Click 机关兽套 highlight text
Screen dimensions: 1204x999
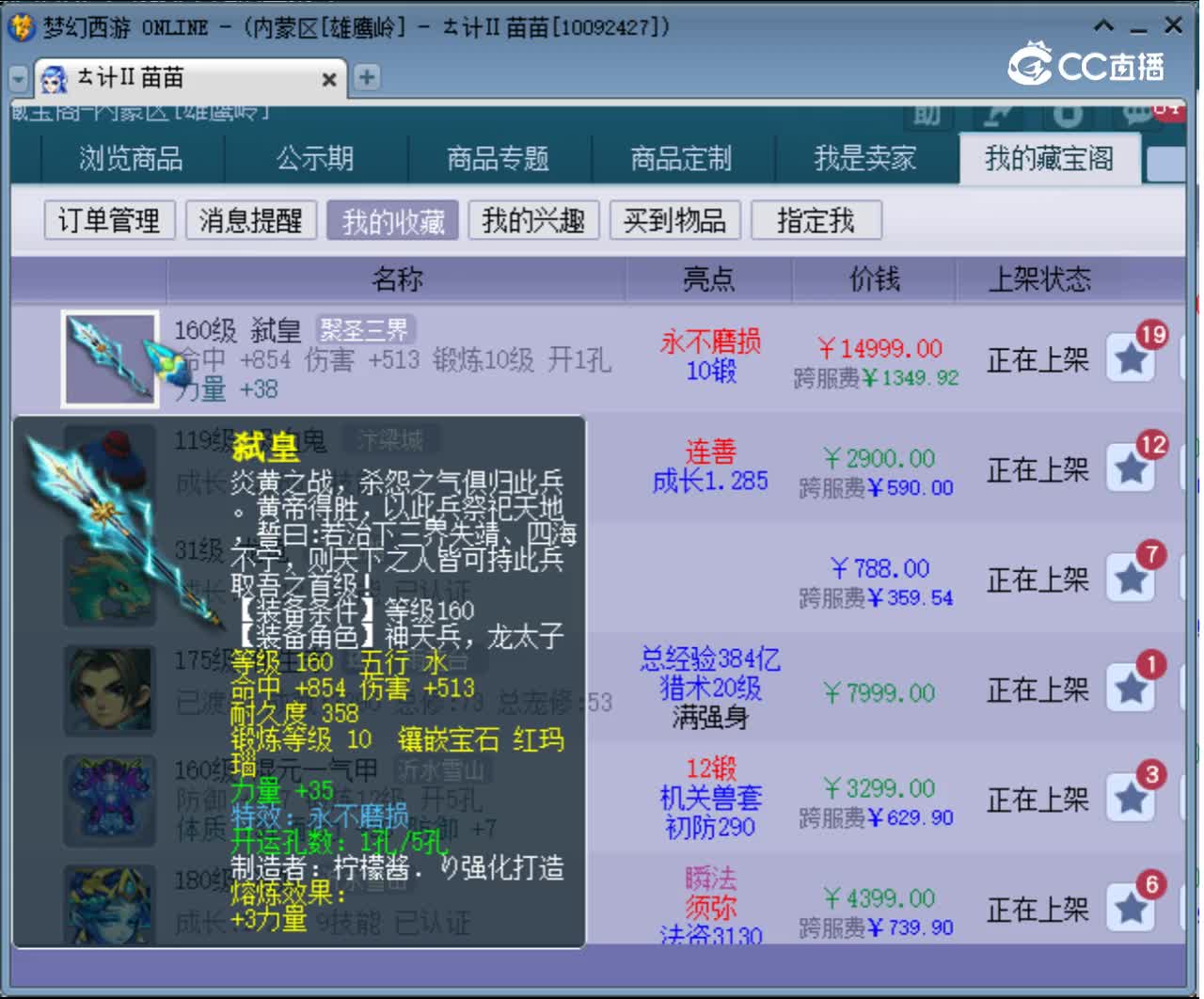pyautogui.click(x=710, y=799)
